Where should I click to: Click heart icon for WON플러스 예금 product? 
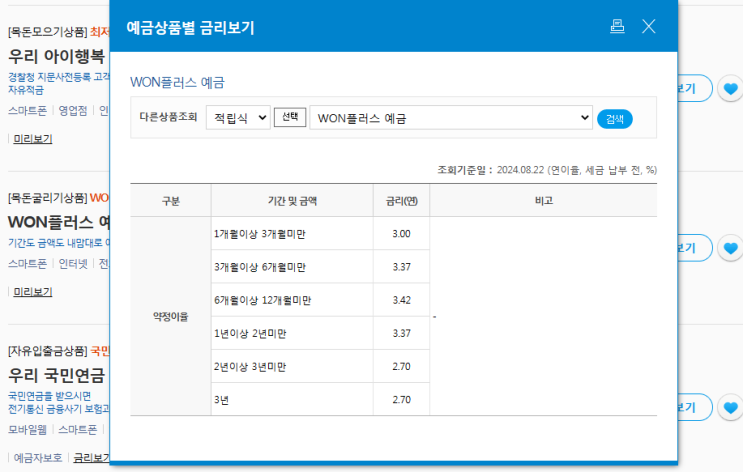click(x=731, y=248)
